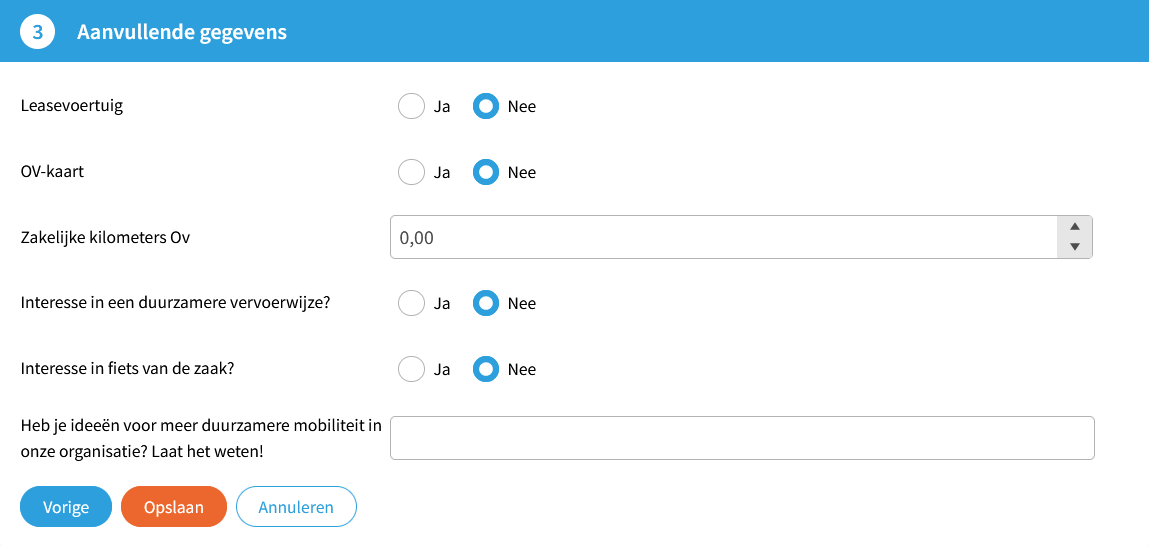This screenshot has height=546, width=1149.
Task: Click the Nee label next to OV-kaart
Action: click(x=522, y=172)
